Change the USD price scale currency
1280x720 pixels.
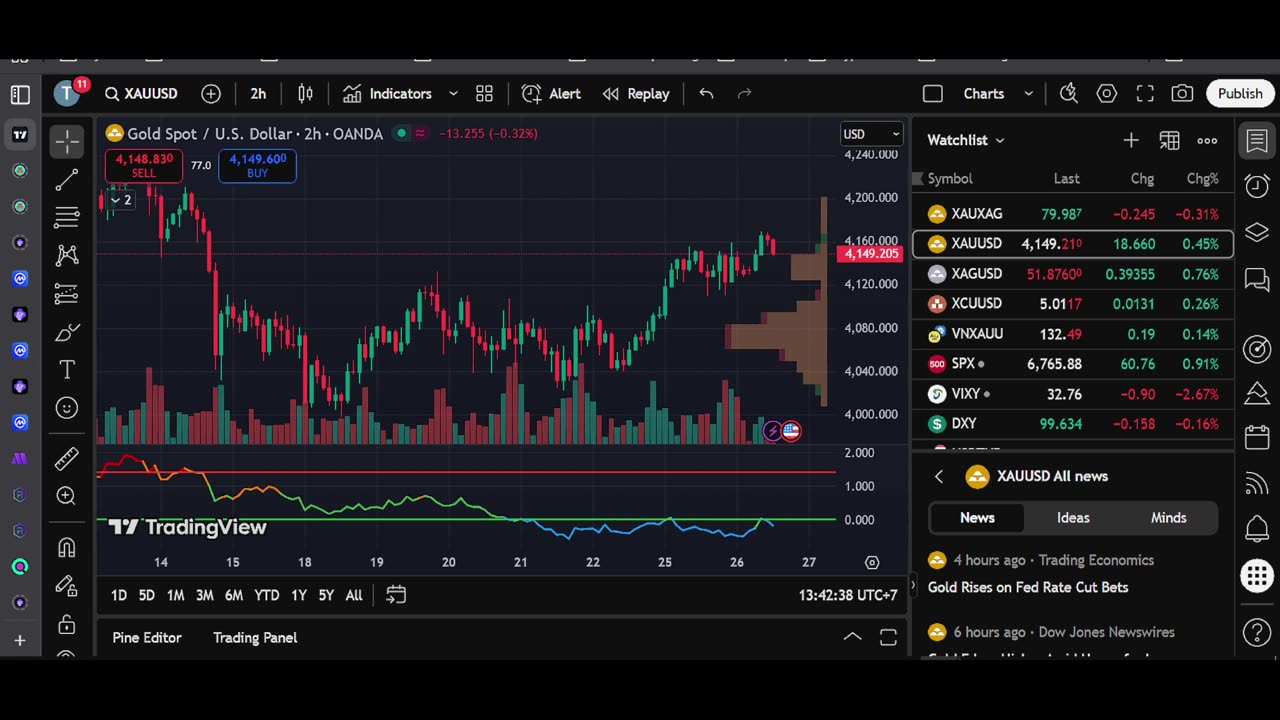pyautogui.click(x=871, y=134)
